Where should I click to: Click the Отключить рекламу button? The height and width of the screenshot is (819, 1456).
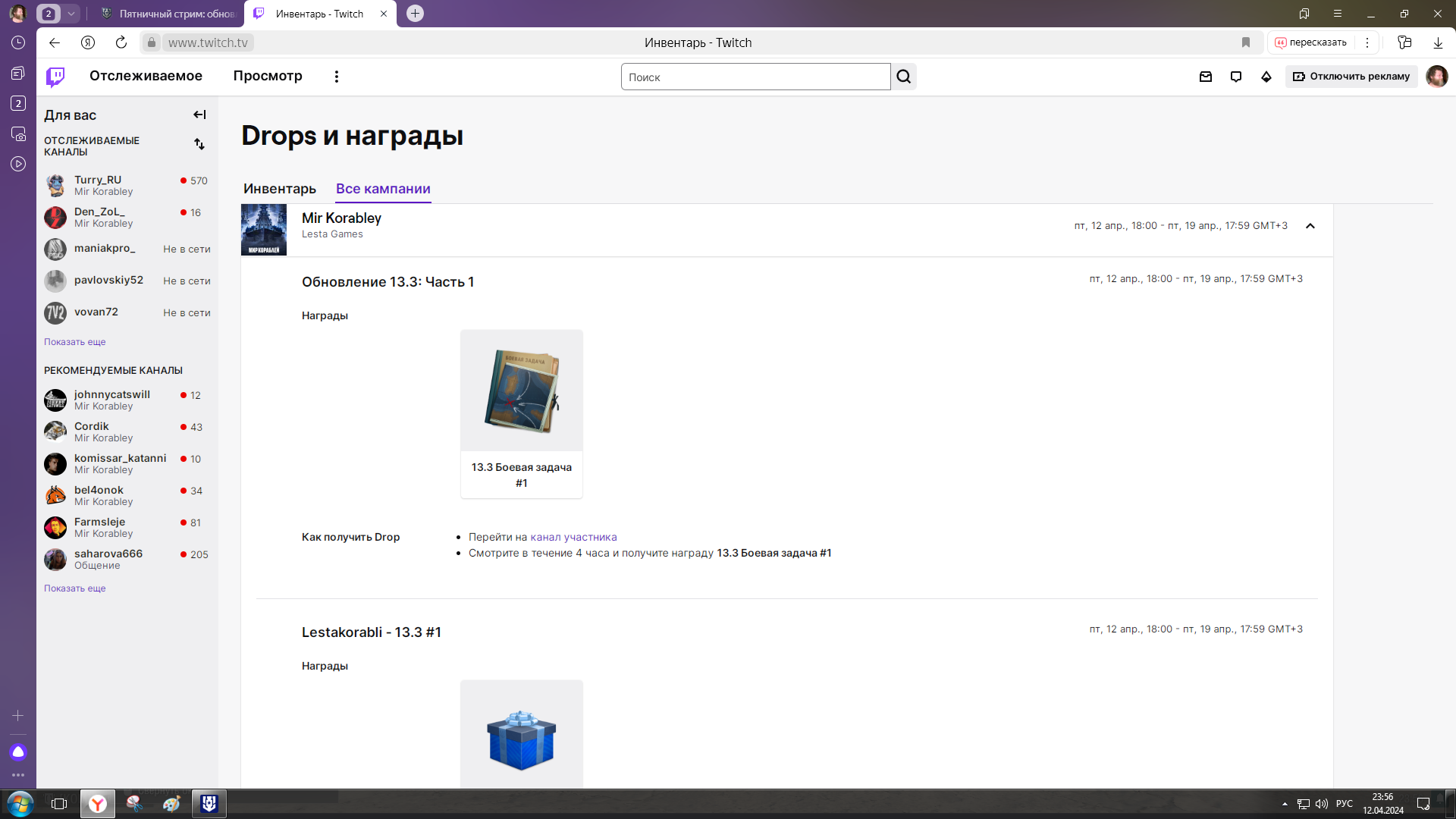pyautogui.click(x=1351, y=77)
